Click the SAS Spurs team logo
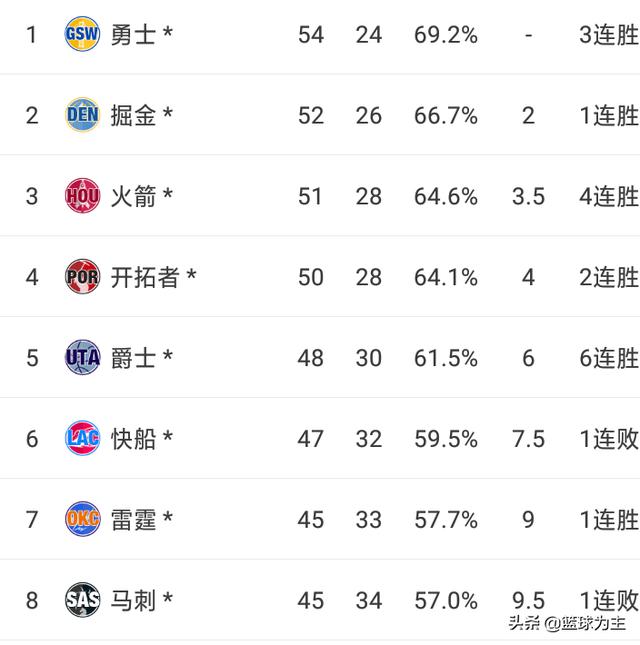The width and height of the screenshot is (640, 645). coord(82,600)
